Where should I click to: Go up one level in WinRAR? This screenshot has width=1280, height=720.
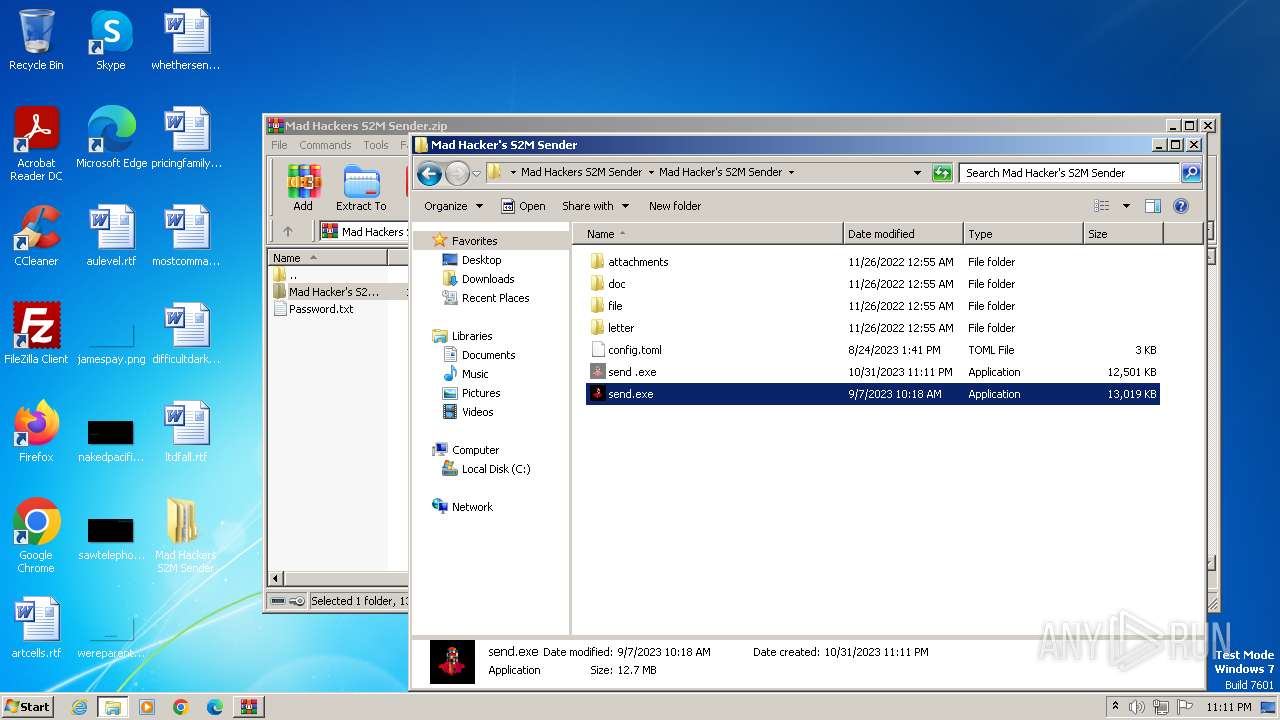pos(288,231)
